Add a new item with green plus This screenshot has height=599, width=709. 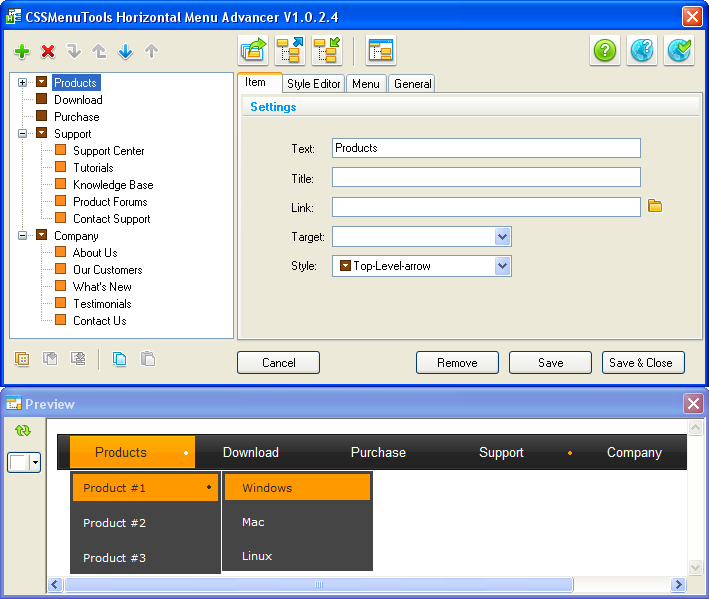22,52
